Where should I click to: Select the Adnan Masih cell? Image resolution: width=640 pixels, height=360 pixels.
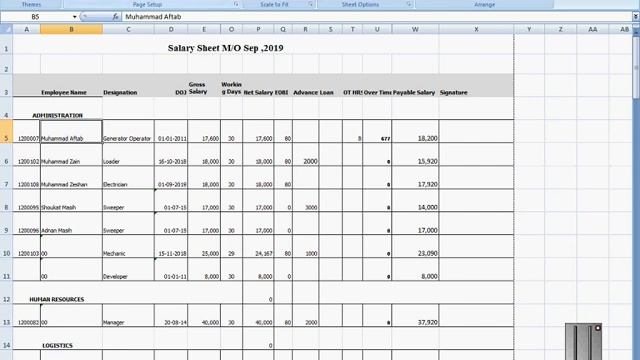[x=71, y=223]
